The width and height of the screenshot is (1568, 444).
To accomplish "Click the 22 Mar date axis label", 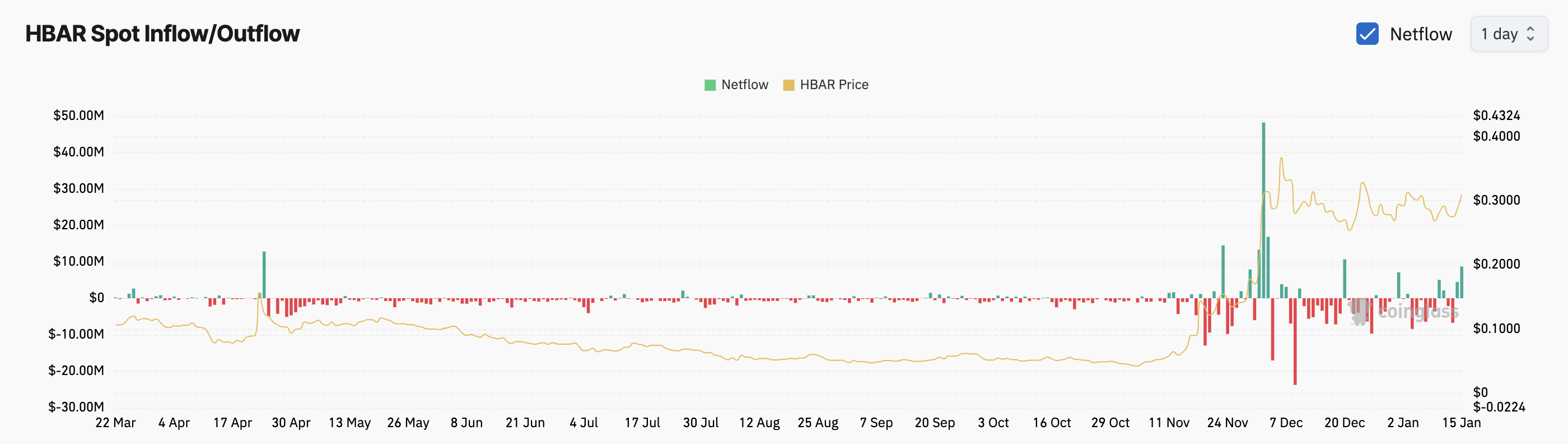I will click(x=116, y=423).
